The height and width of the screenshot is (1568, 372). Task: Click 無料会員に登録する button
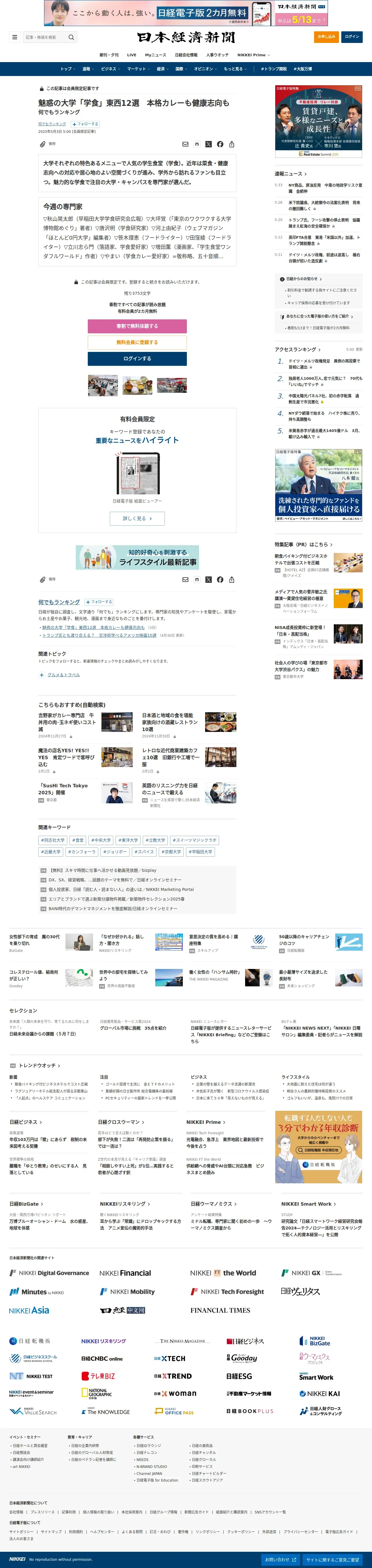pyautogui.click(x=137, y=342)
